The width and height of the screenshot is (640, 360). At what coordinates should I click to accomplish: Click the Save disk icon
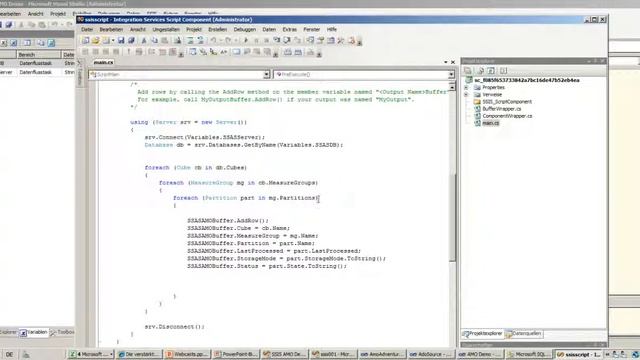121,40
